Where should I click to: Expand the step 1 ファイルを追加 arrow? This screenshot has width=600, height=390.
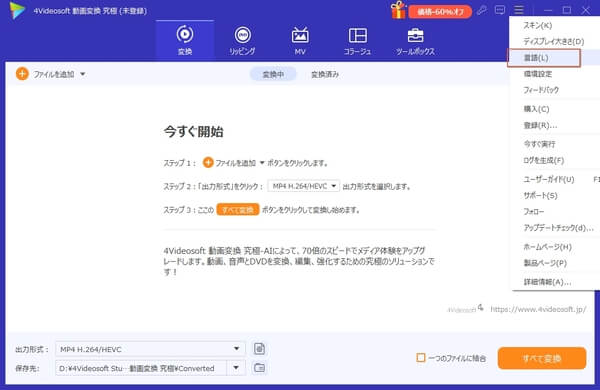pyautogui.click(x=262, y=163)
